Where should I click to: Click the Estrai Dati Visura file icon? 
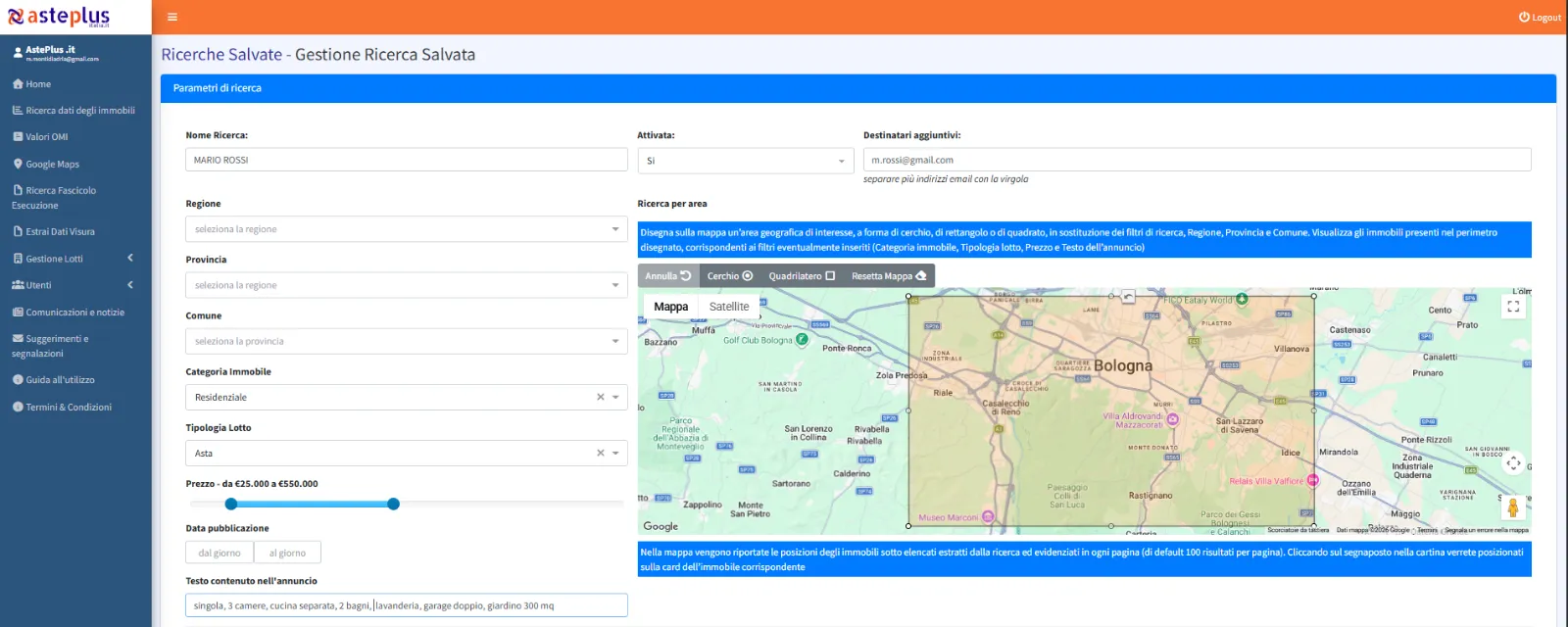click(18, 231)
